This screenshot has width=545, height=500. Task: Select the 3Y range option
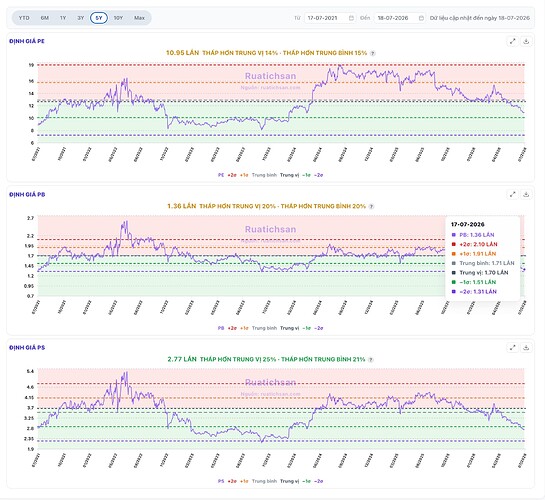(81, 18)
